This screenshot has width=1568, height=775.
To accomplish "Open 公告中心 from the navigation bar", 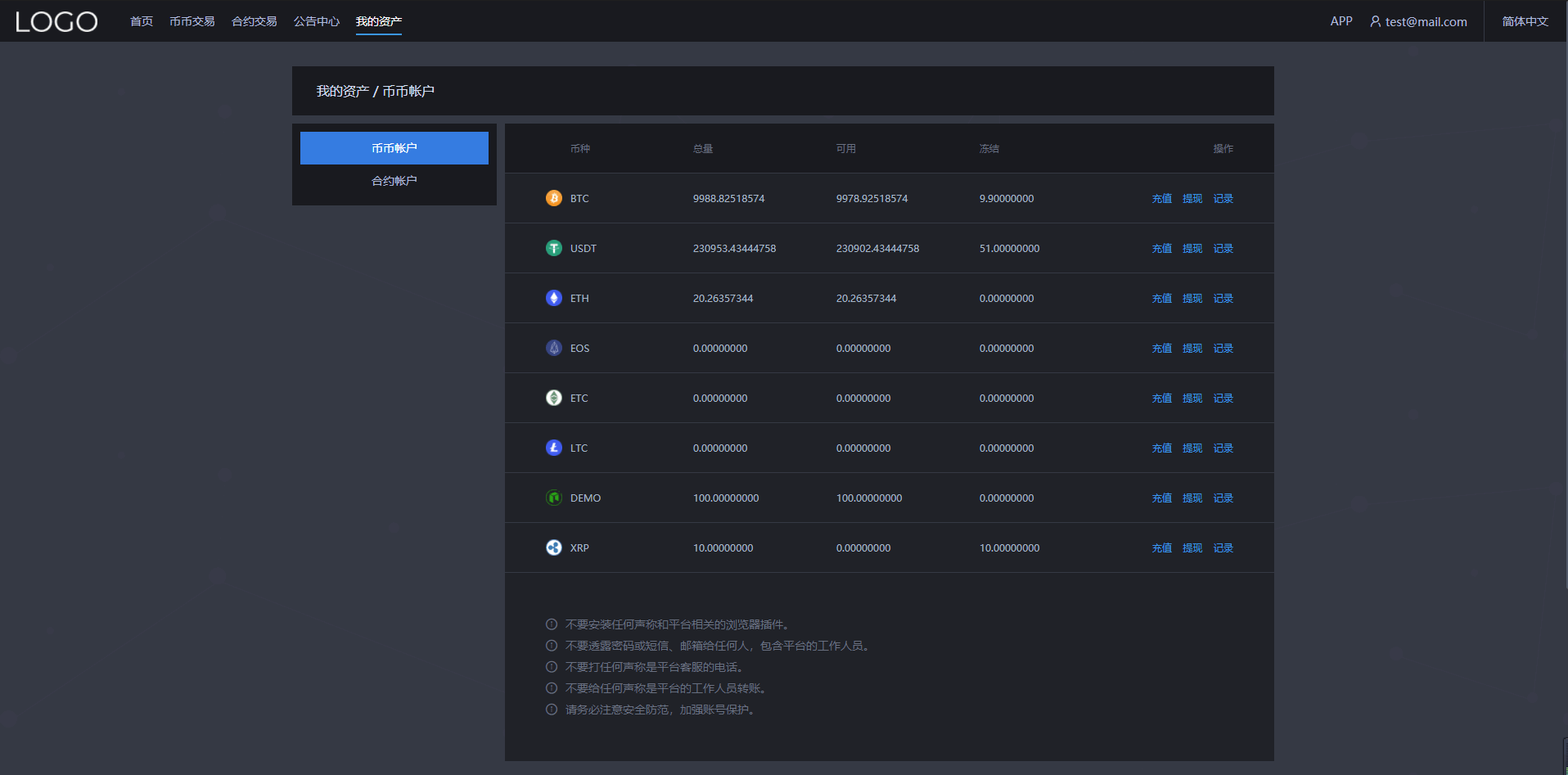I will click(x=317, y=21).
